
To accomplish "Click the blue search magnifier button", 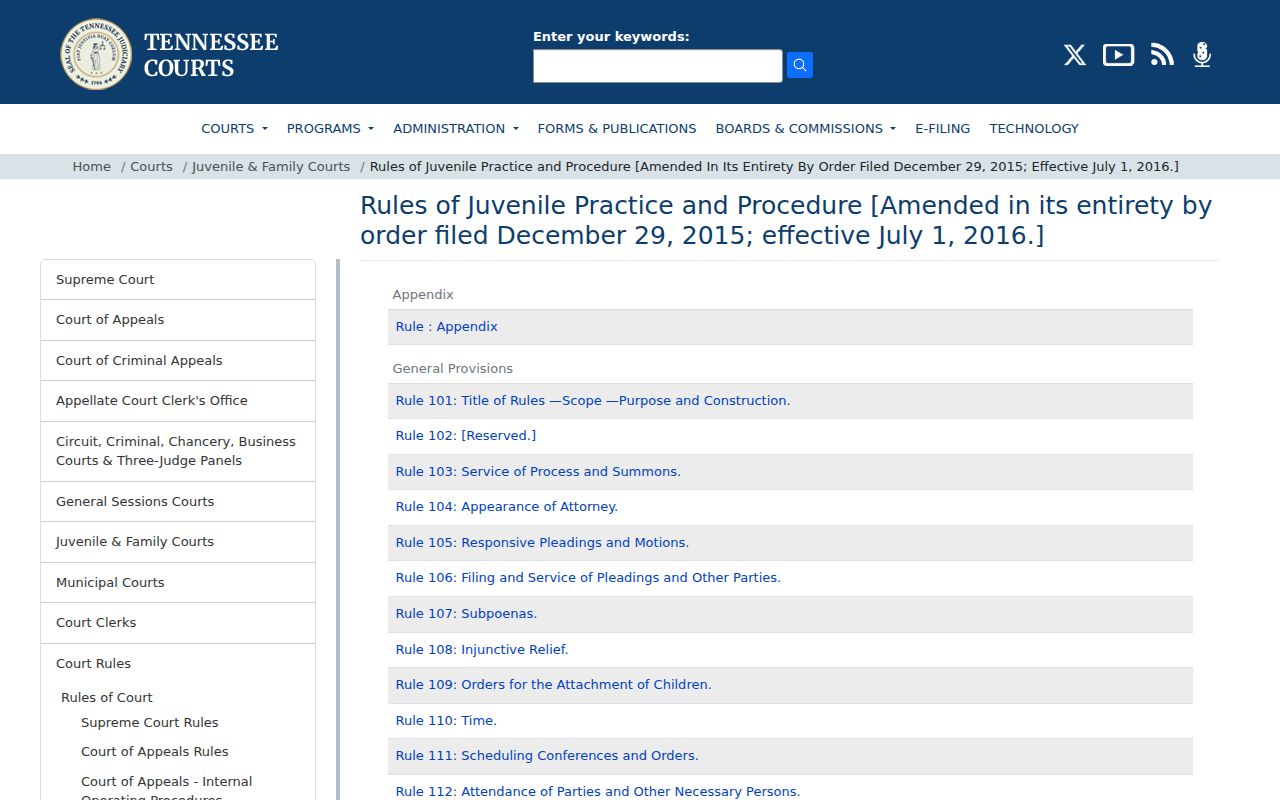I will click(x=800, y=65).
